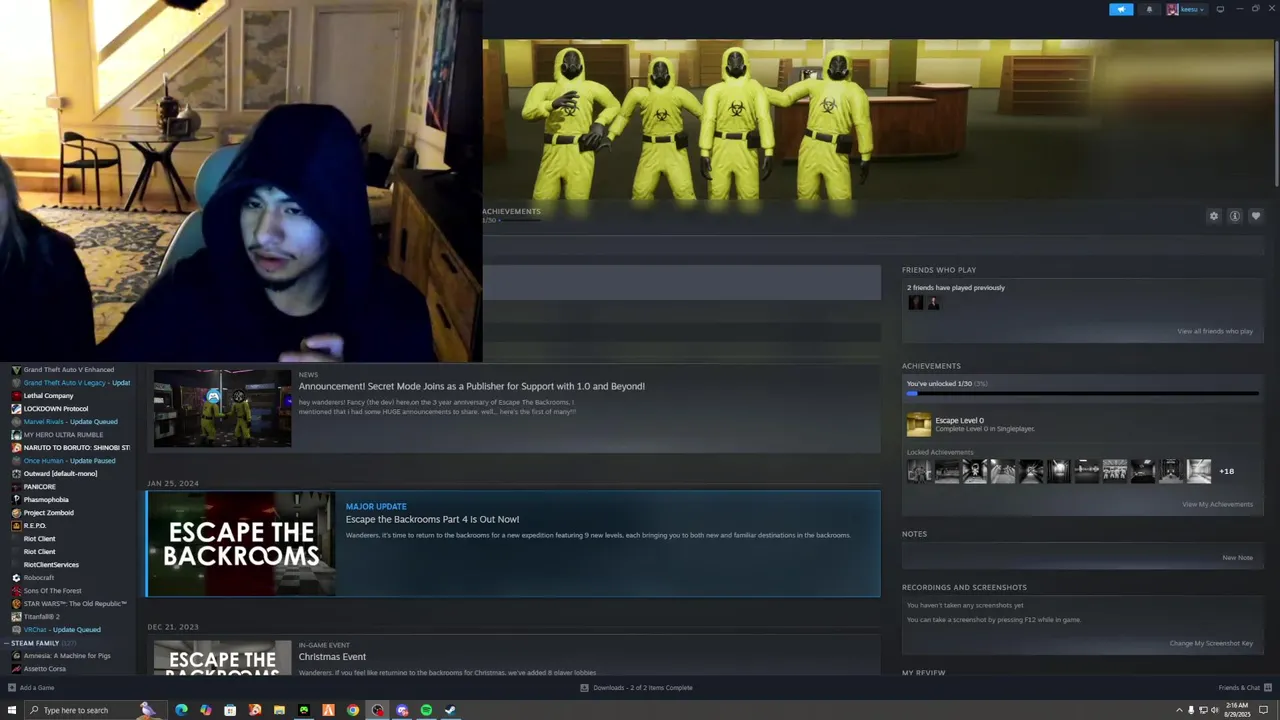Select MY HERO ULTRA RUMBLE in library
Image resolution: width=1280 pixels, height=720 pixels.
pos(63,435)
